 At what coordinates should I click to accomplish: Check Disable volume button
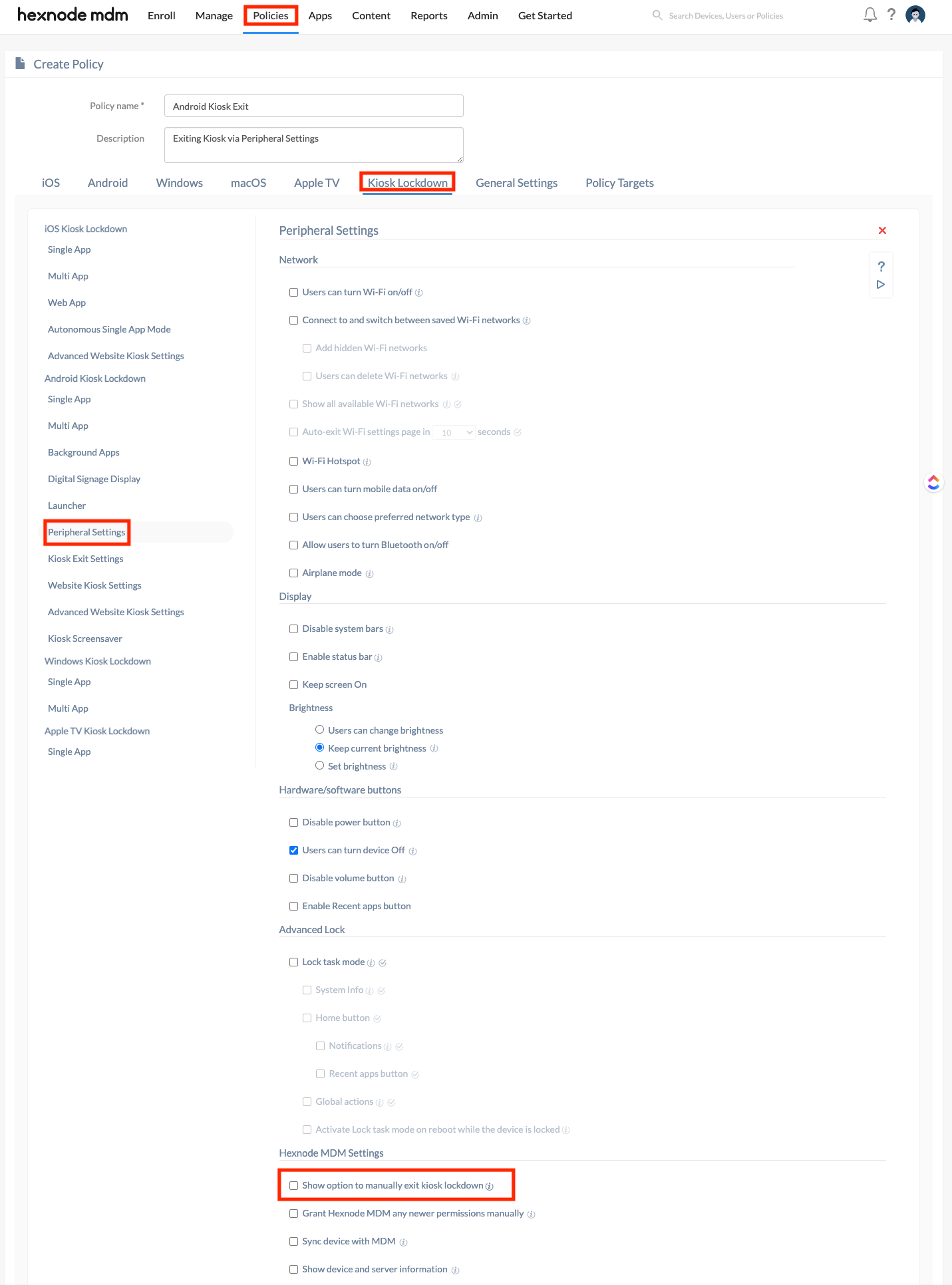tap(293, 878)
